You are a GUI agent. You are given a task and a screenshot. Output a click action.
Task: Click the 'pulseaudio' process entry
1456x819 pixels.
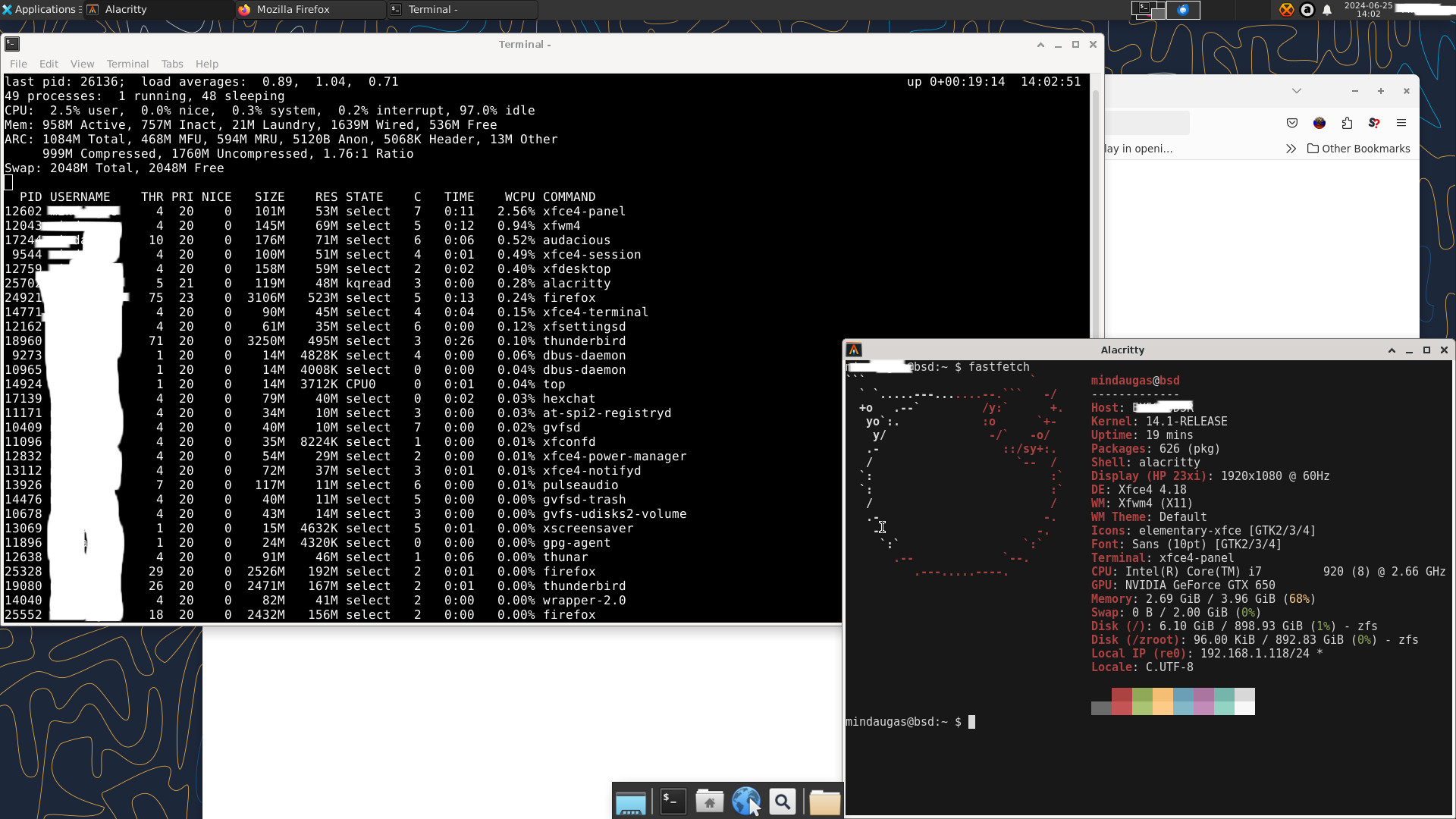coord(580,485)
